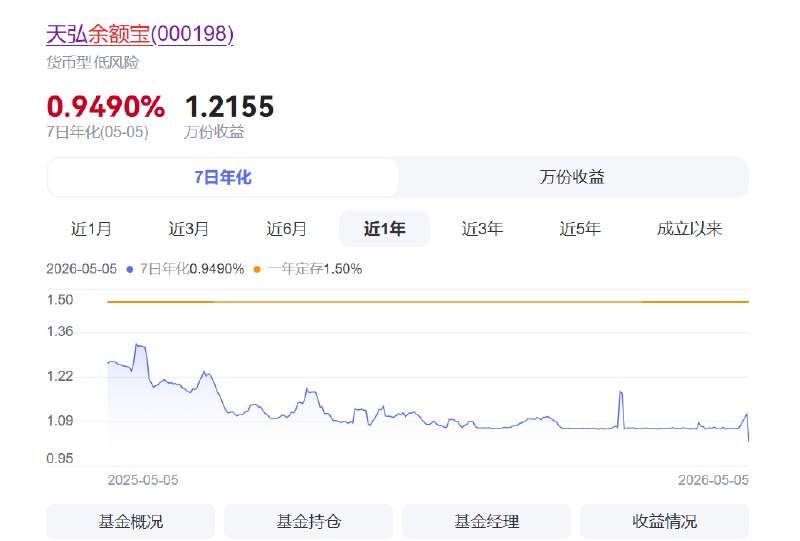This screenshot has height=541, width=800.
Task: Select the 近6月 time range
Action: pos(287,229)
